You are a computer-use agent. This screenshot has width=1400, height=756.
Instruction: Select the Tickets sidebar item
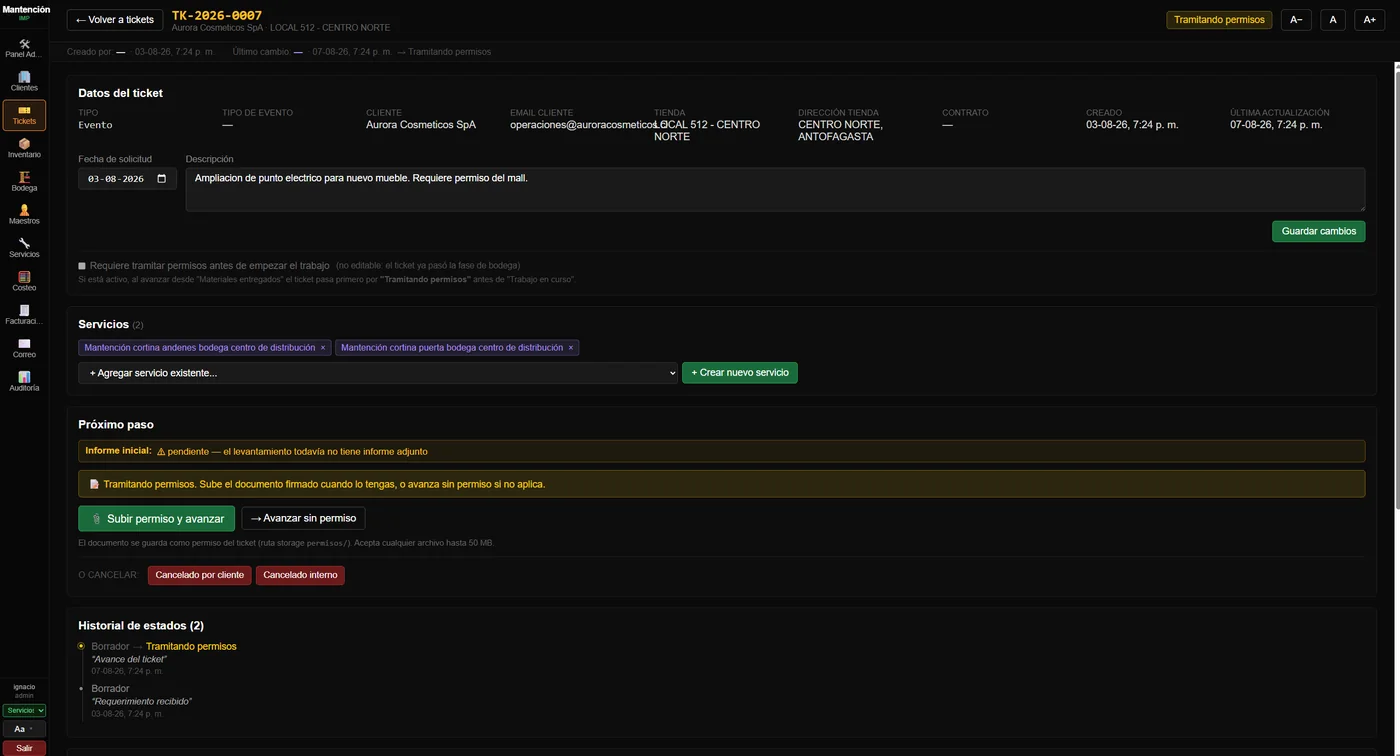24,115
